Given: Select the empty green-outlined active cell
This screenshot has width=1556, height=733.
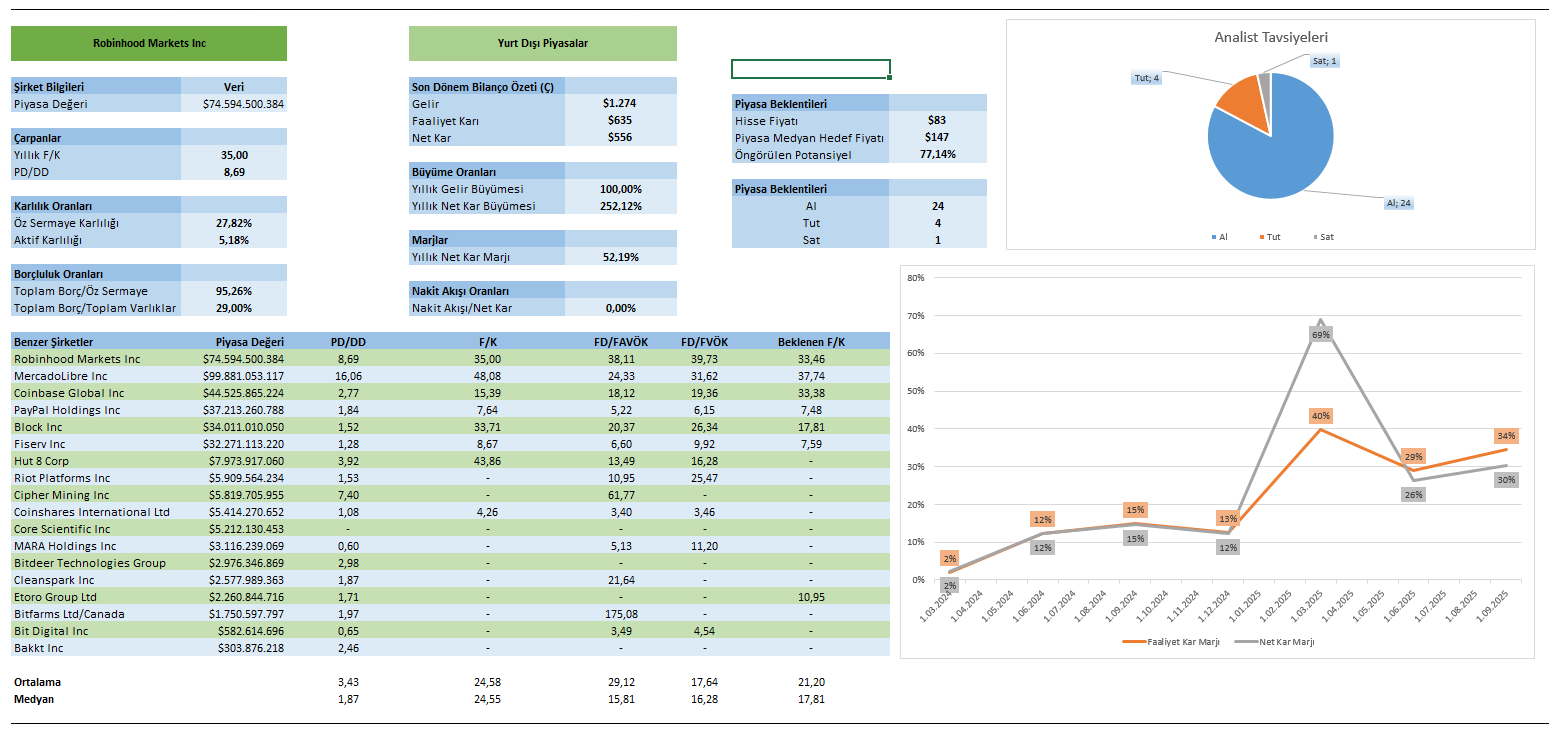Looking at the screenshot, I should pyautogui.click(x=810, y=69).
